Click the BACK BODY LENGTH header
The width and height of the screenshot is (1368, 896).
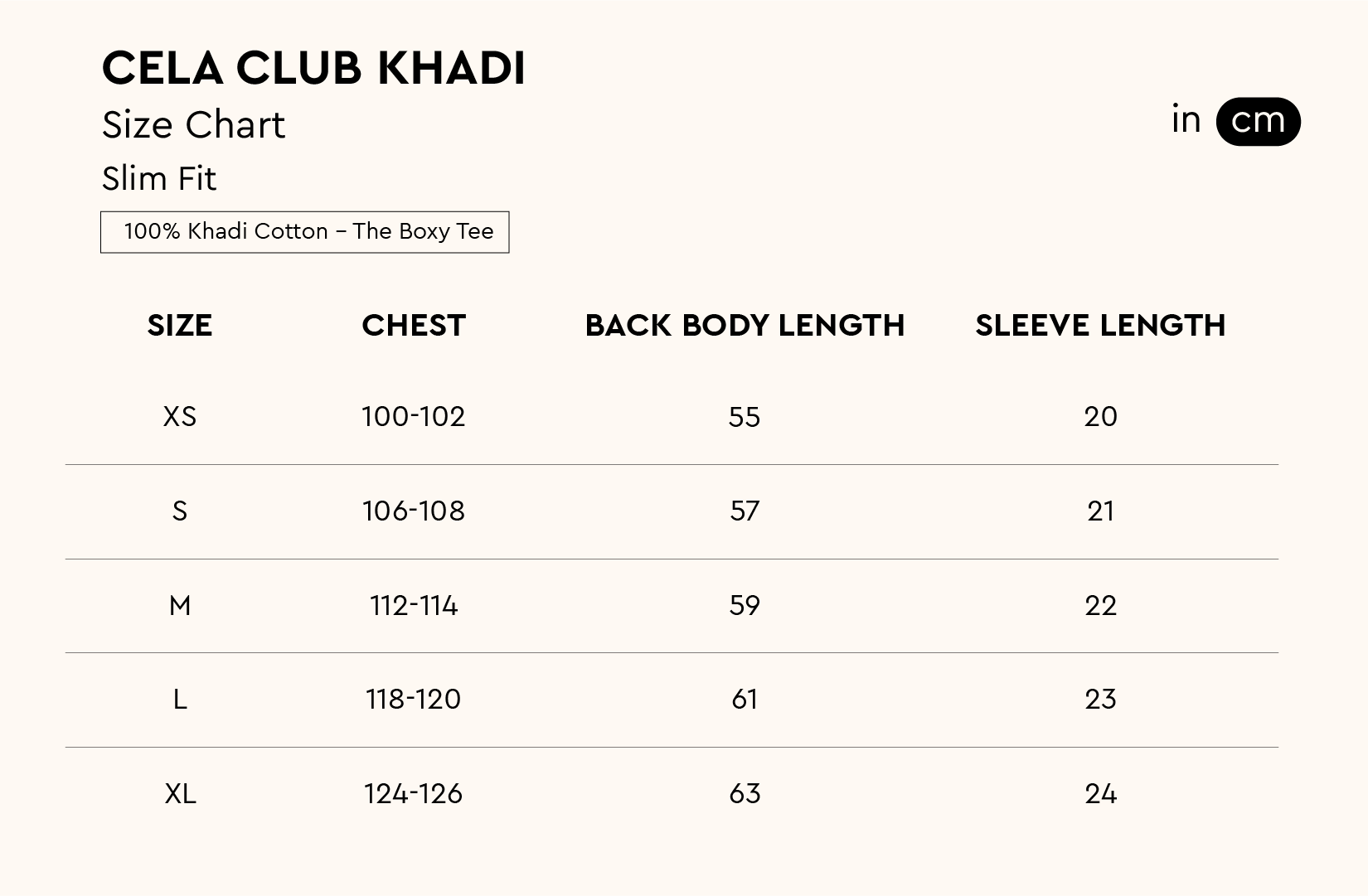tap(745, 326)
